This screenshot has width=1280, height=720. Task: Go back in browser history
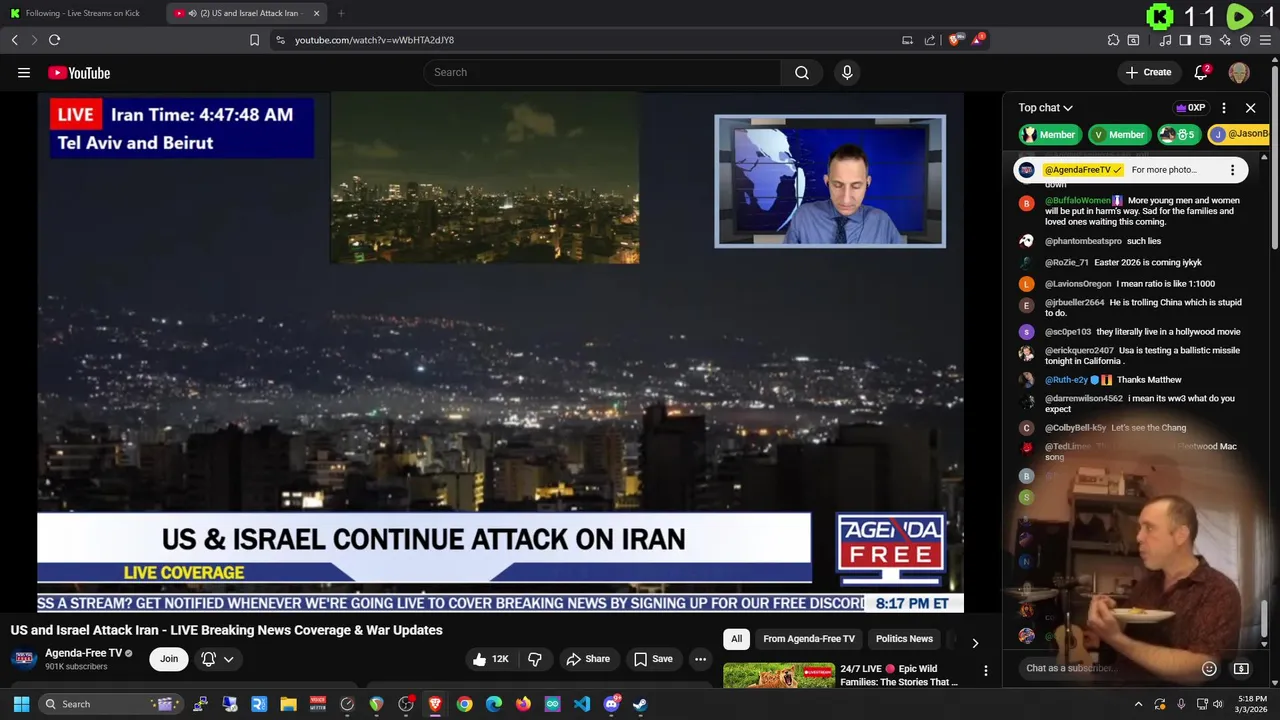14,40
